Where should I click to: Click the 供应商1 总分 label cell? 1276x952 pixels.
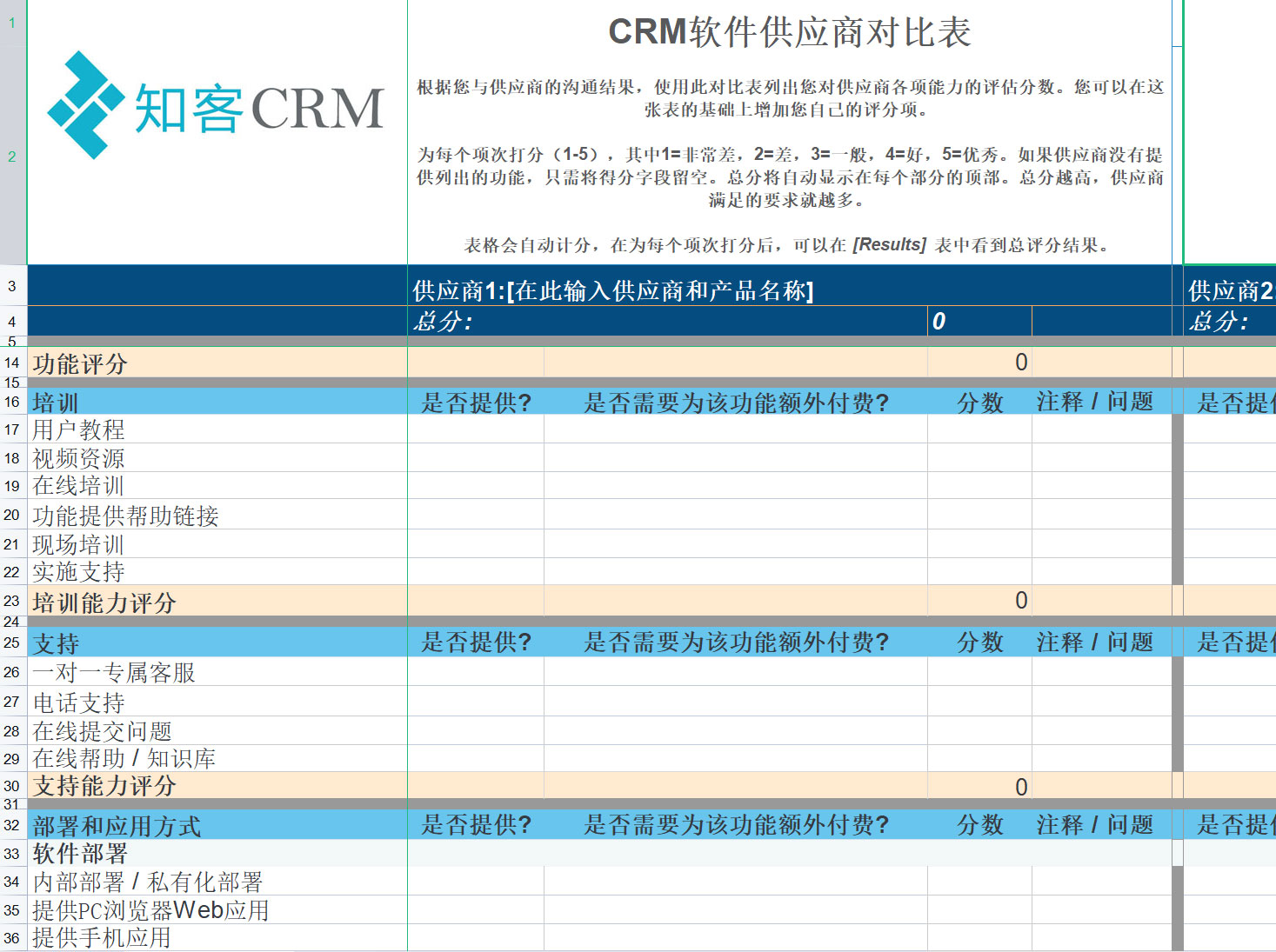pos(667,322)
